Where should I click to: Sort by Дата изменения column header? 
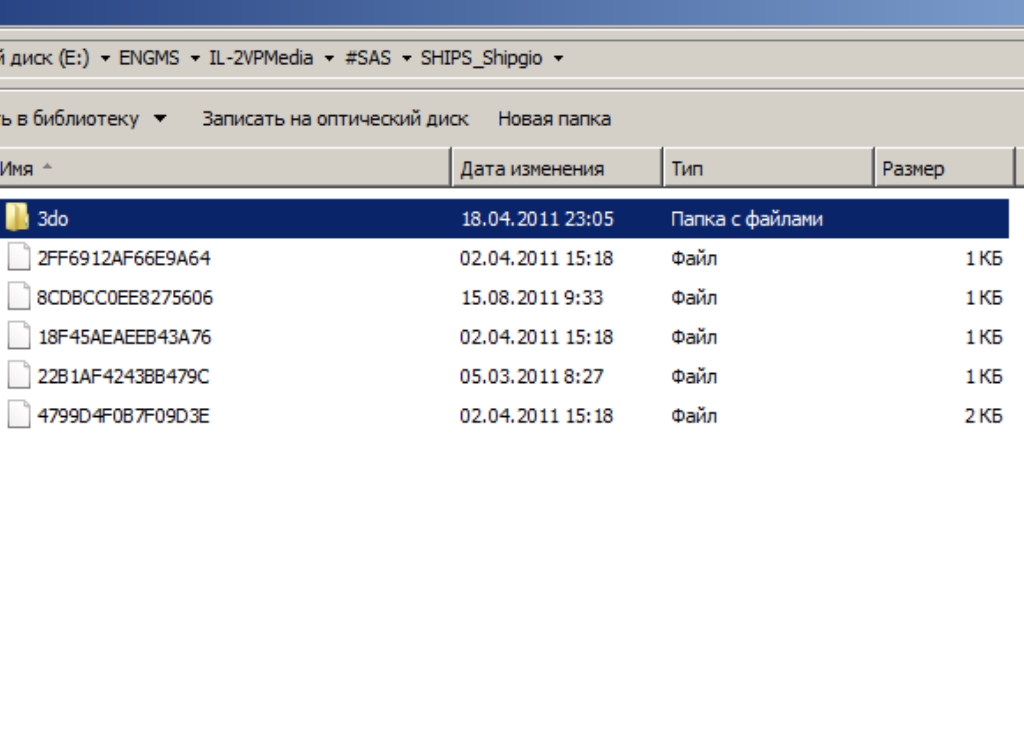point(557,169)
